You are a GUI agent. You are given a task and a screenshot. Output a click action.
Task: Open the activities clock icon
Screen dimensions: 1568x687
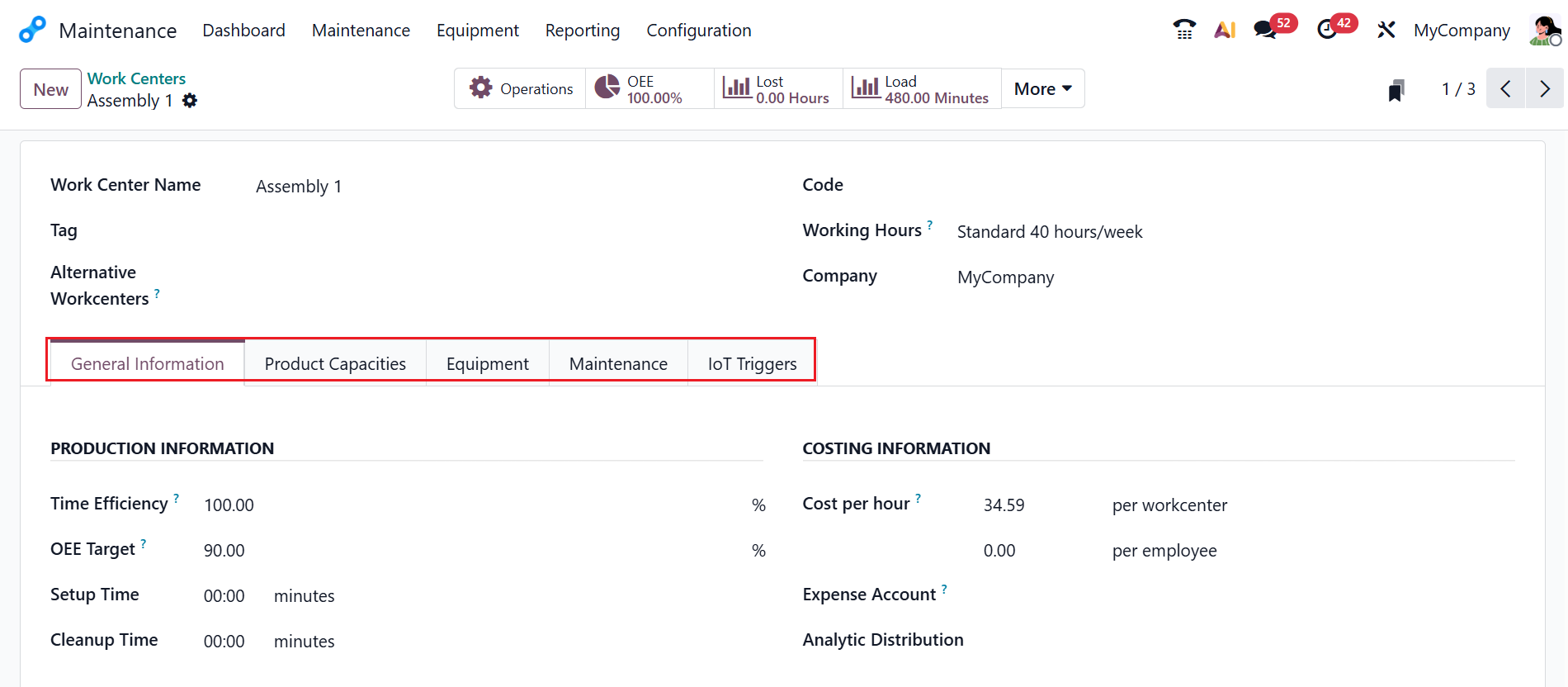coord(1327,30)
